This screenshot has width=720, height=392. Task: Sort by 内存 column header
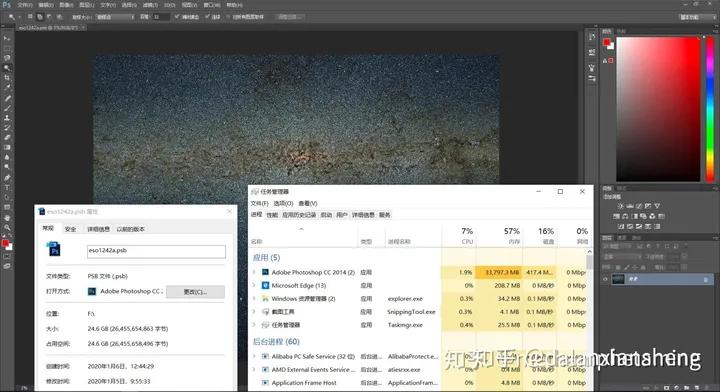[x=499, y=235]
